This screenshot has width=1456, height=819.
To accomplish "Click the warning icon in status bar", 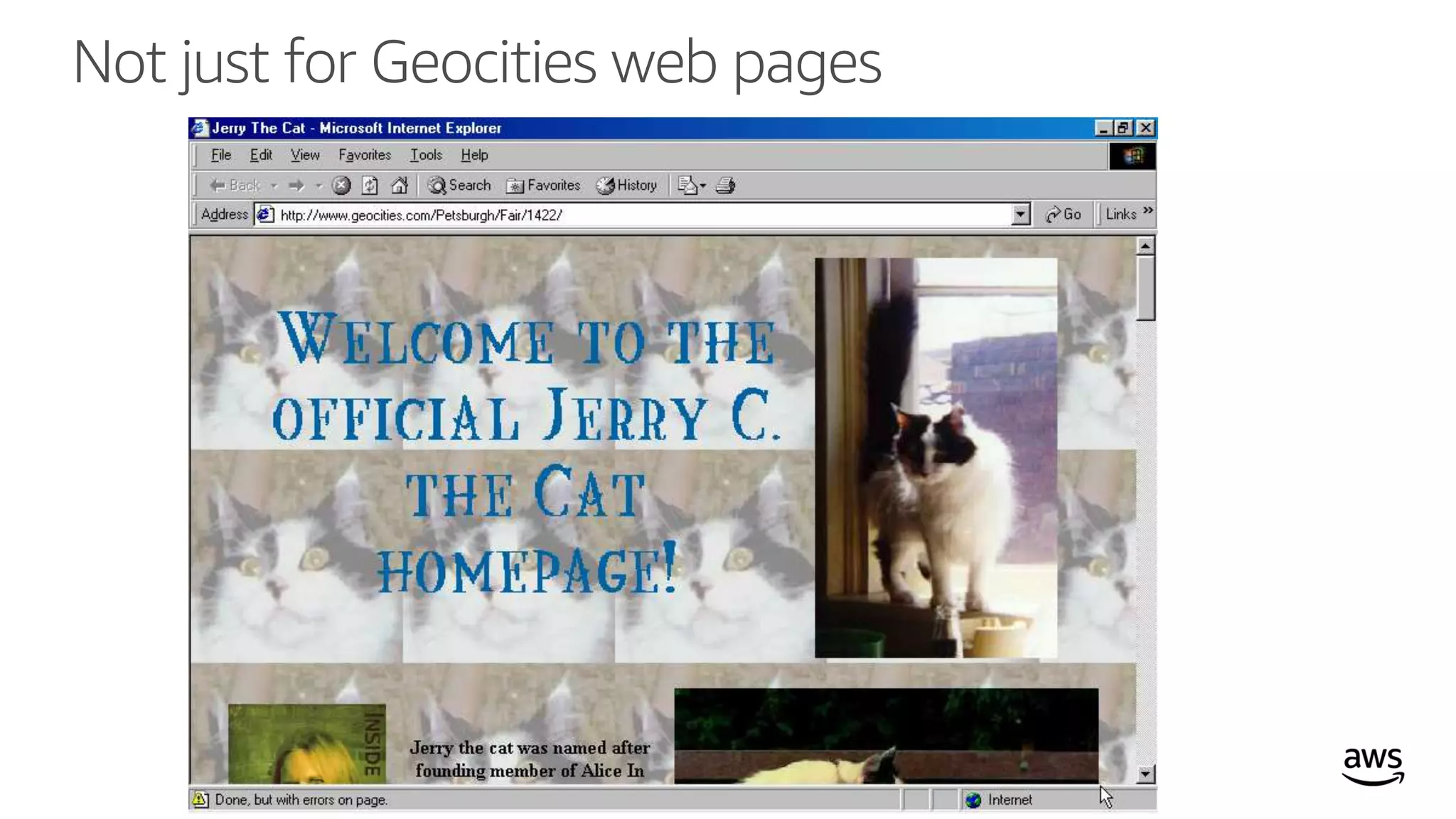I will coord(200,800).
